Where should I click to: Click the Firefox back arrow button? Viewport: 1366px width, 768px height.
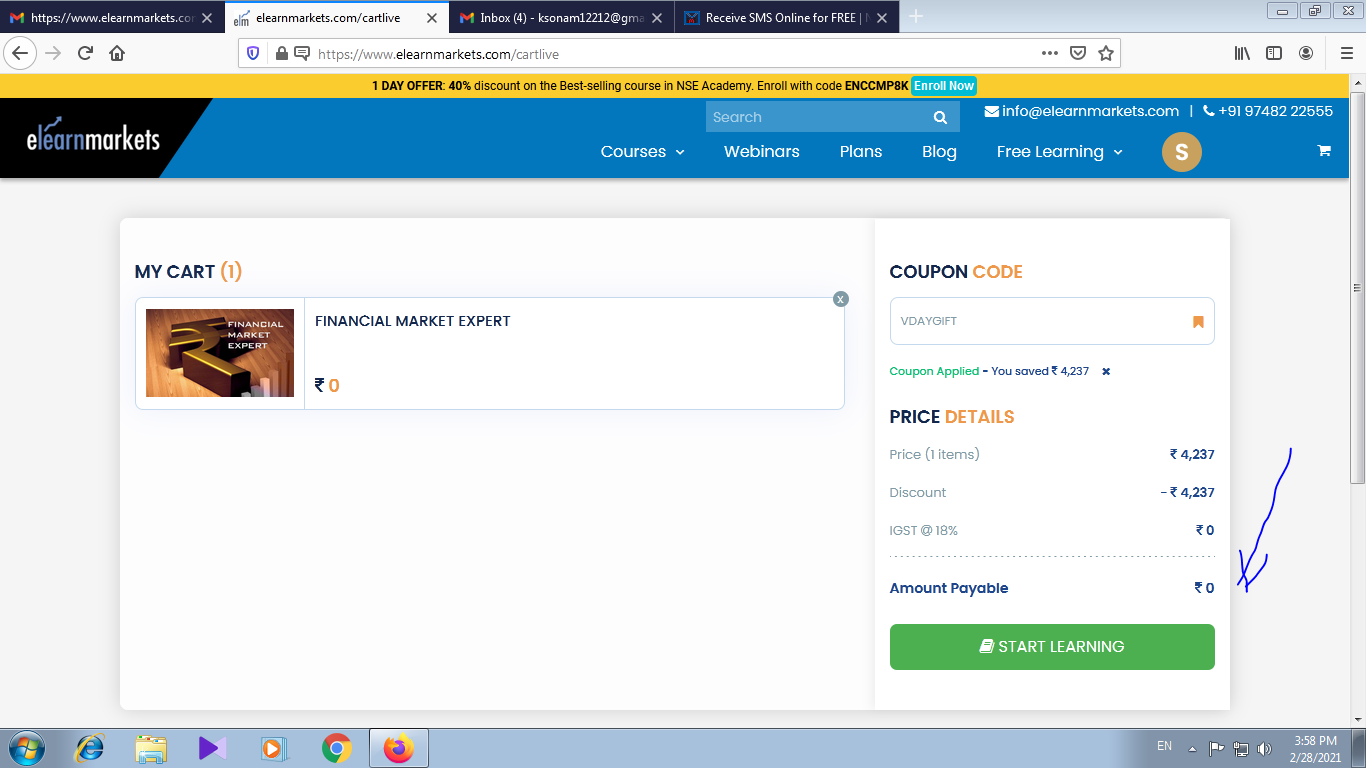(x=20, y=53)
